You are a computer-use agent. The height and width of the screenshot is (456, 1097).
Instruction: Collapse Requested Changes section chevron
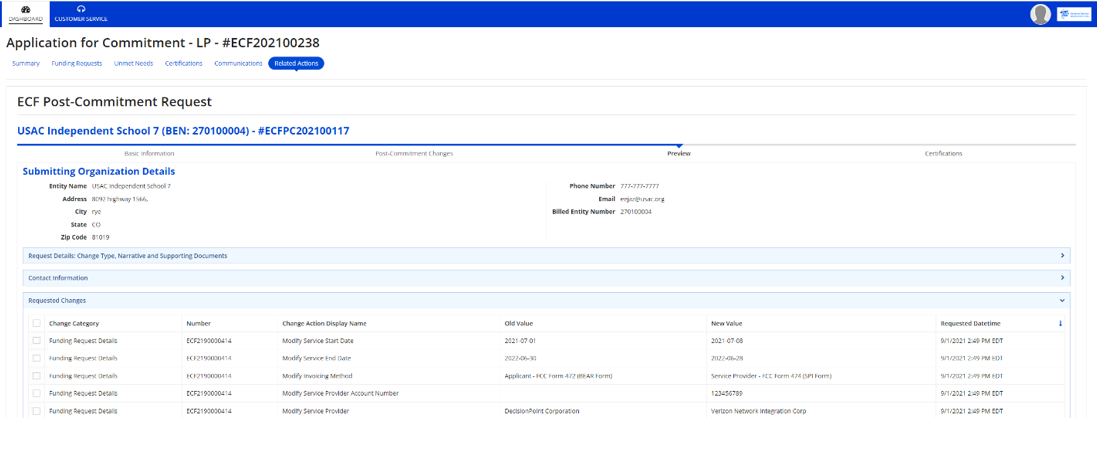(1062, 300)
